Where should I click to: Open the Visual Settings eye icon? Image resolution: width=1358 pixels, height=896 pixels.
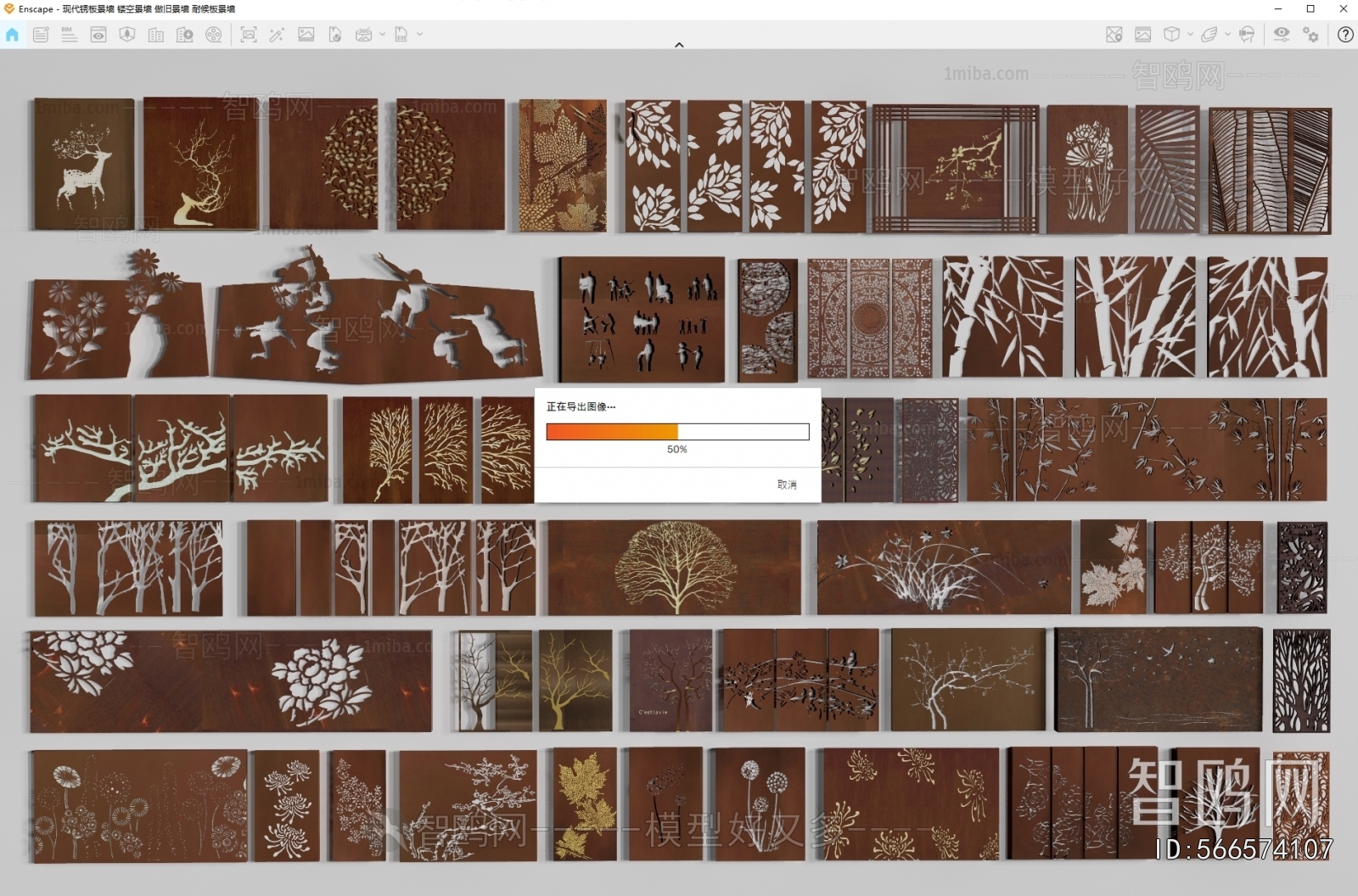[1281, 35]
